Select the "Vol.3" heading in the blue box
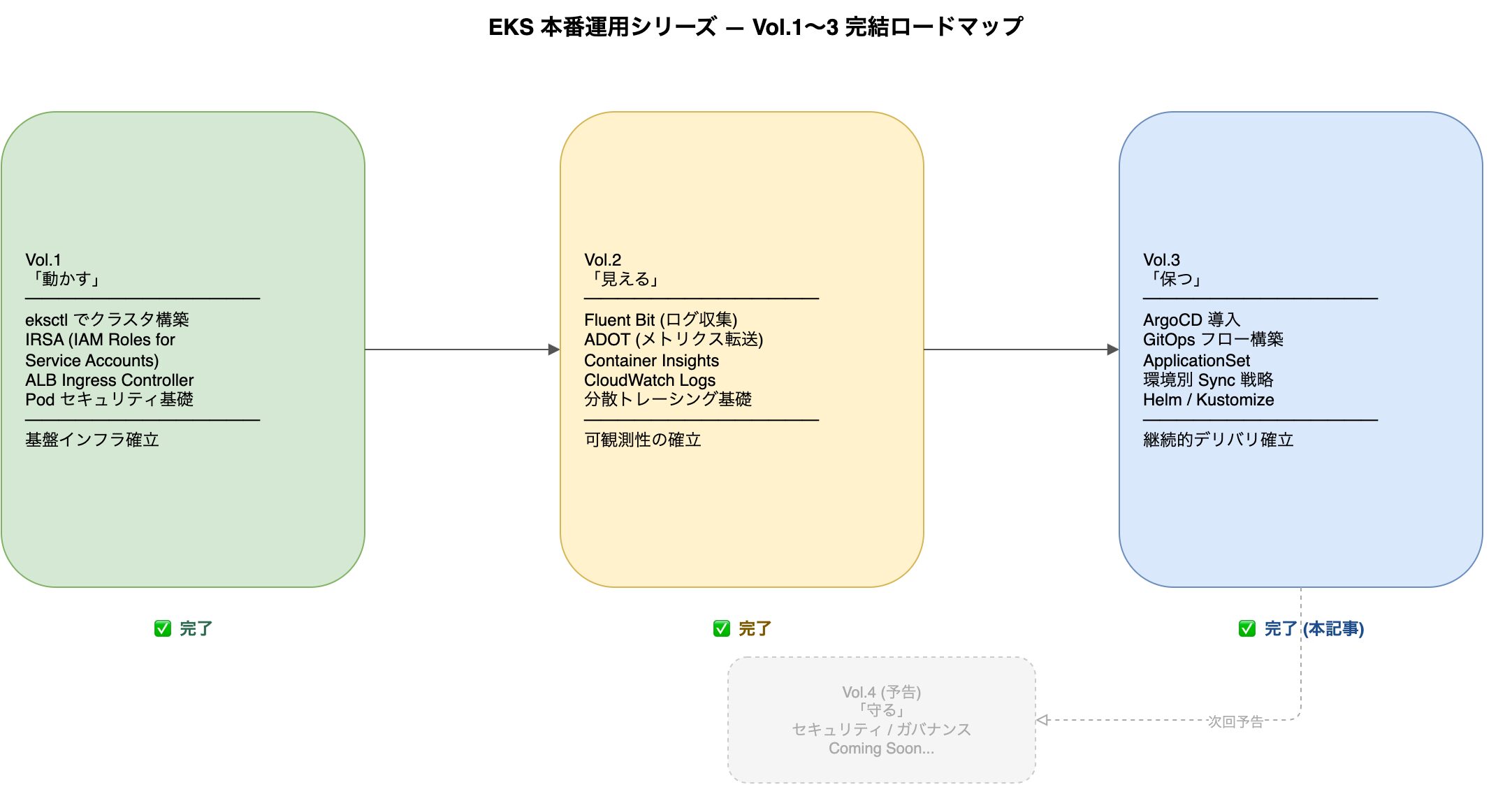 pyautogui.click(x=1161, y=259)
